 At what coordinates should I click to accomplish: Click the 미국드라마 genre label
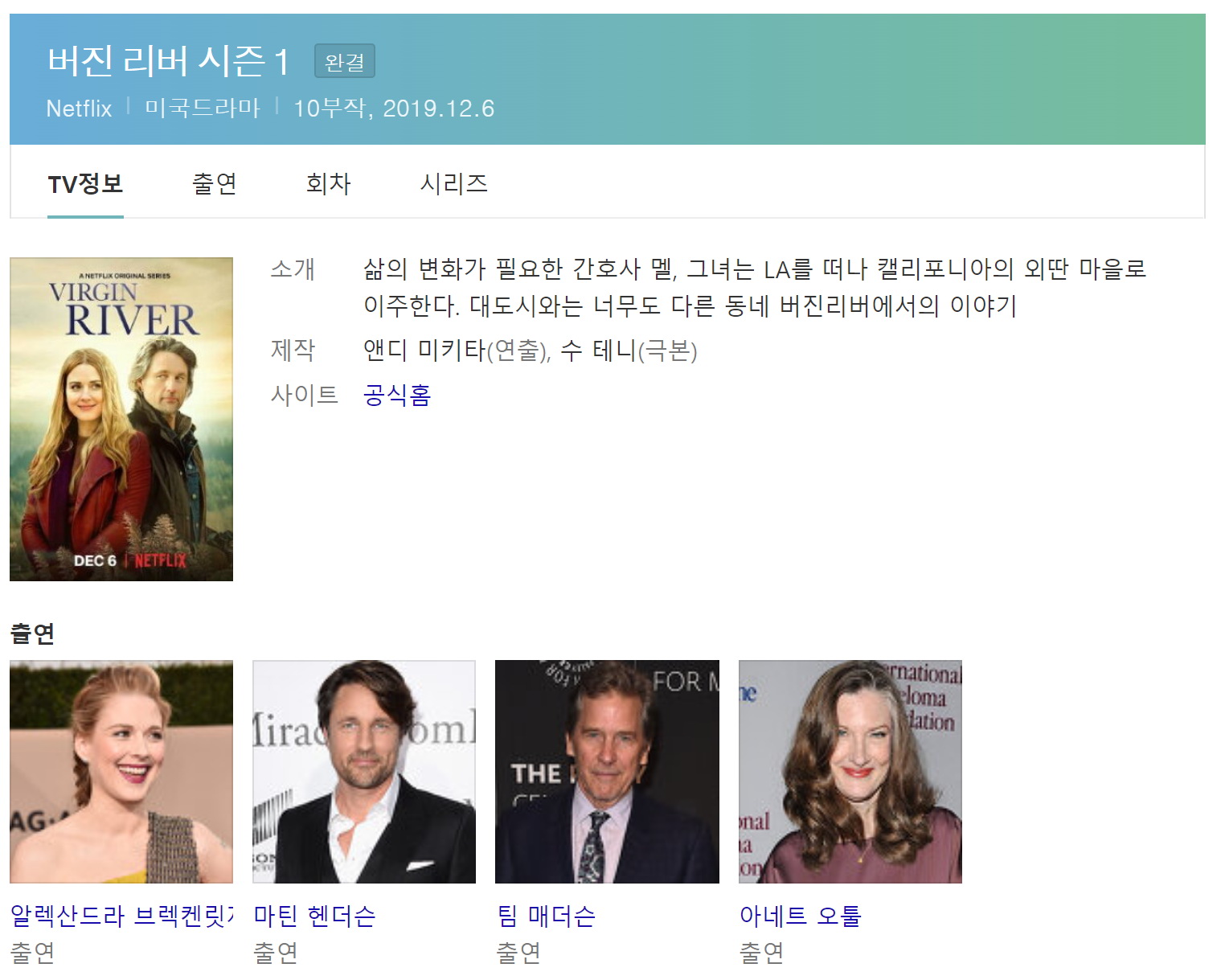pyautogui.click(x=203, y=109)
